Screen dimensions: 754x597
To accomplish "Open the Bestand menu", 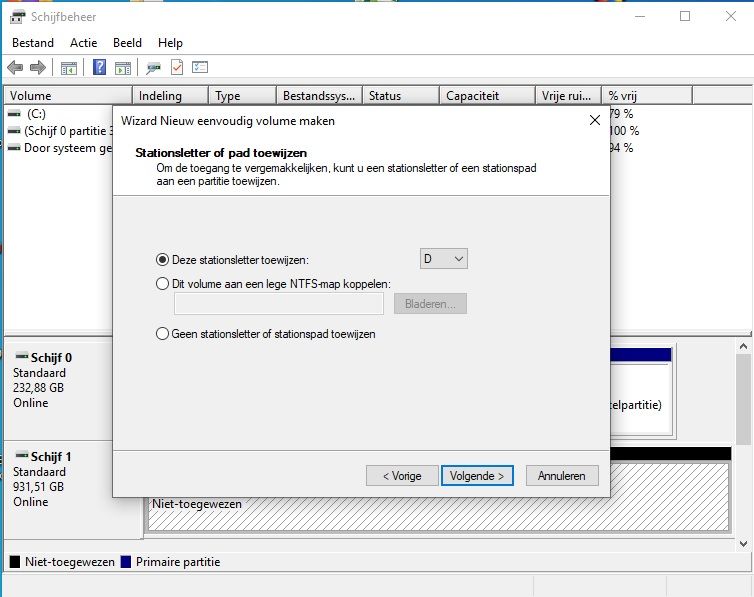I will [x=33, y=43].
